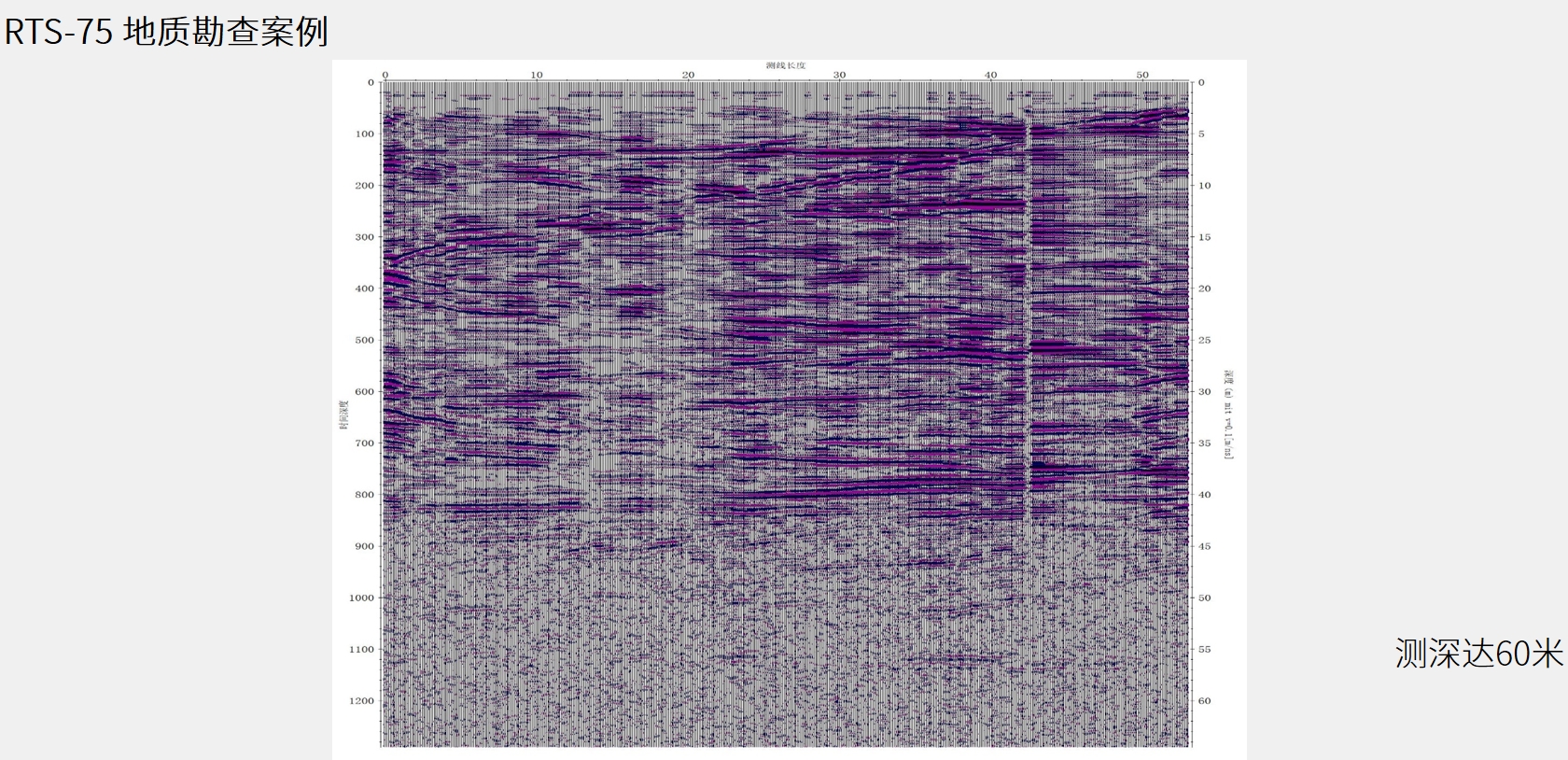This screenshot has width=1568, height=760.
Task: Click the 1200 label on left axis
Action: click(361, 701)
